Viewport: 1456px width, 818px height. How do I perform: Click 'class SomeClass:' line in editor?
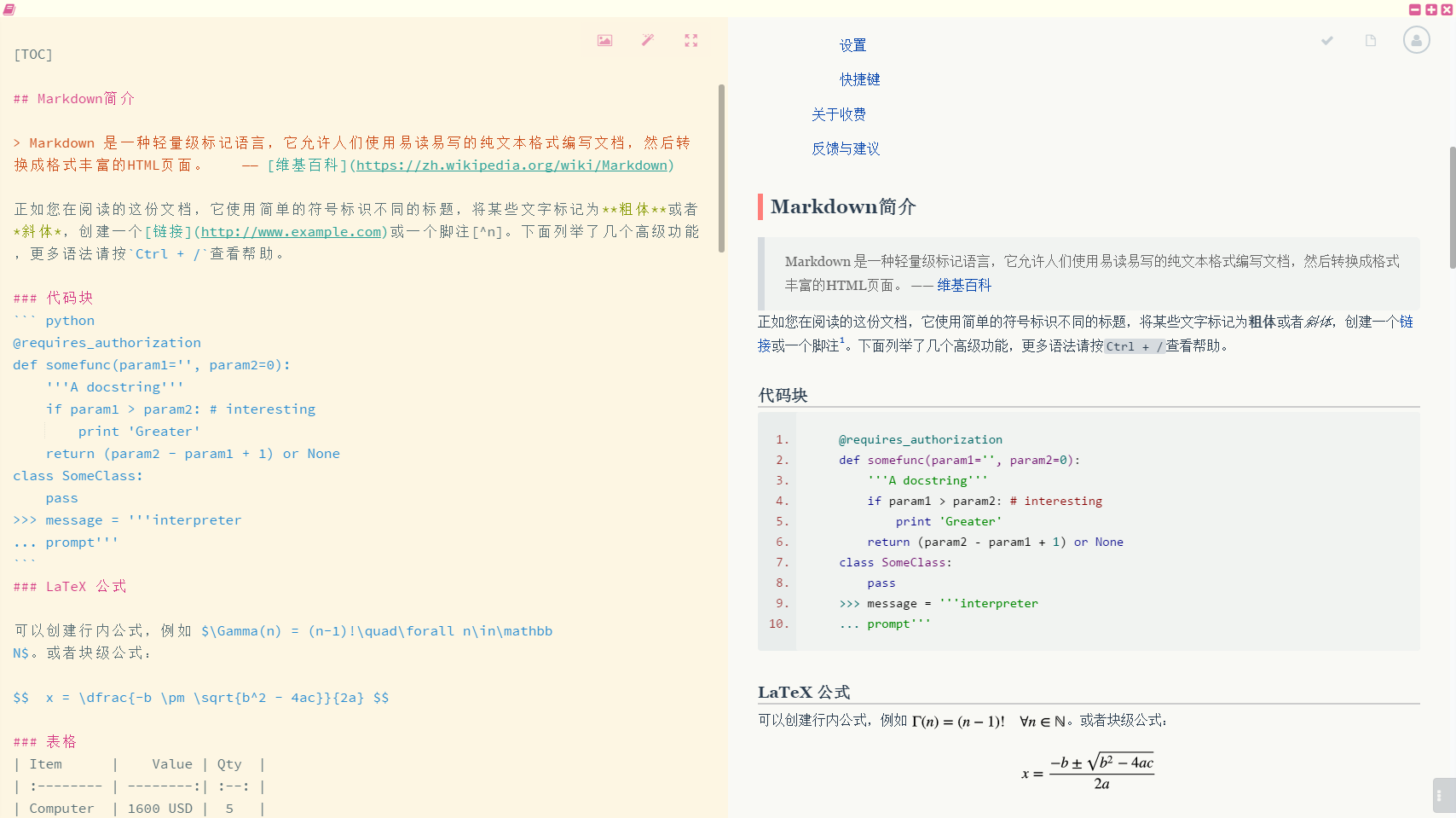pyautogui.click(x=78, y=476)
